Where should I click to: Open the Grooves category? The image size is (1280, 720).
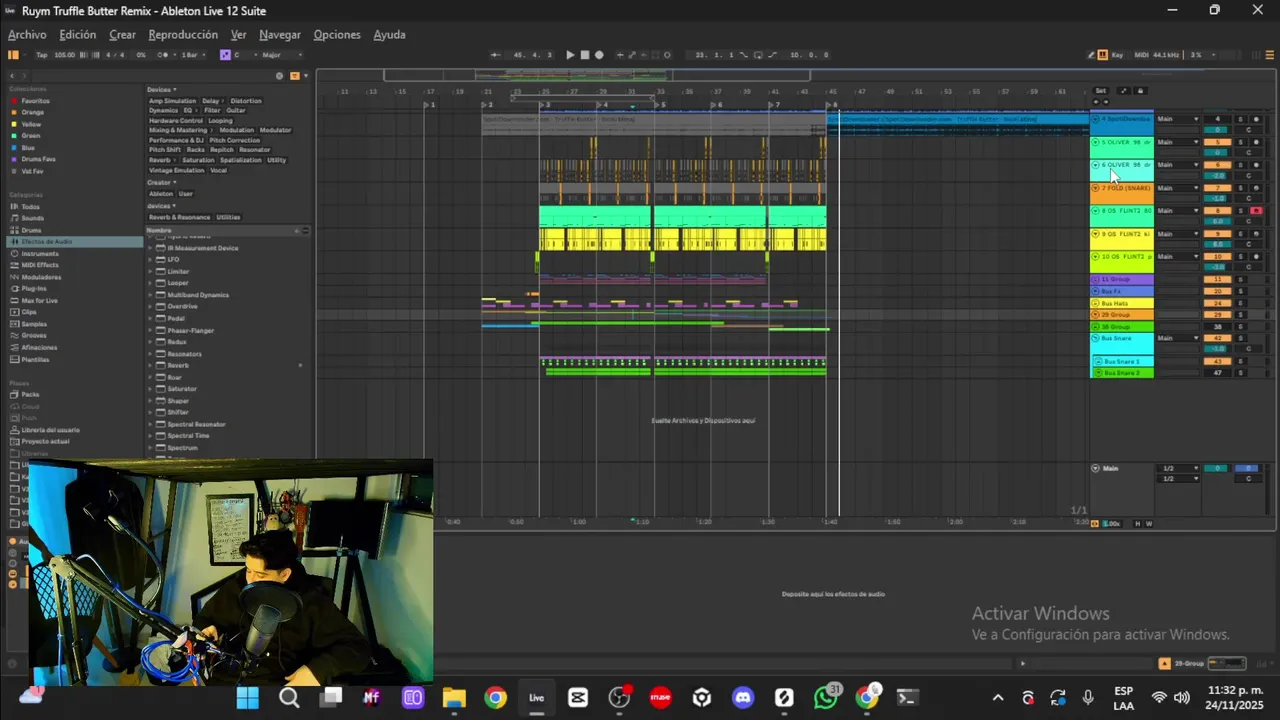coord(34,336)
